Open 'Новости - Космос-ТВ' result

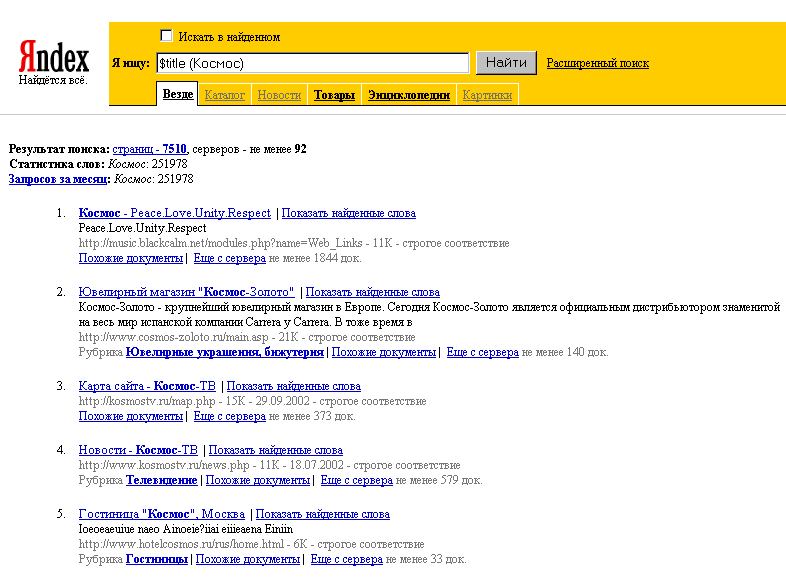point(138,450)
